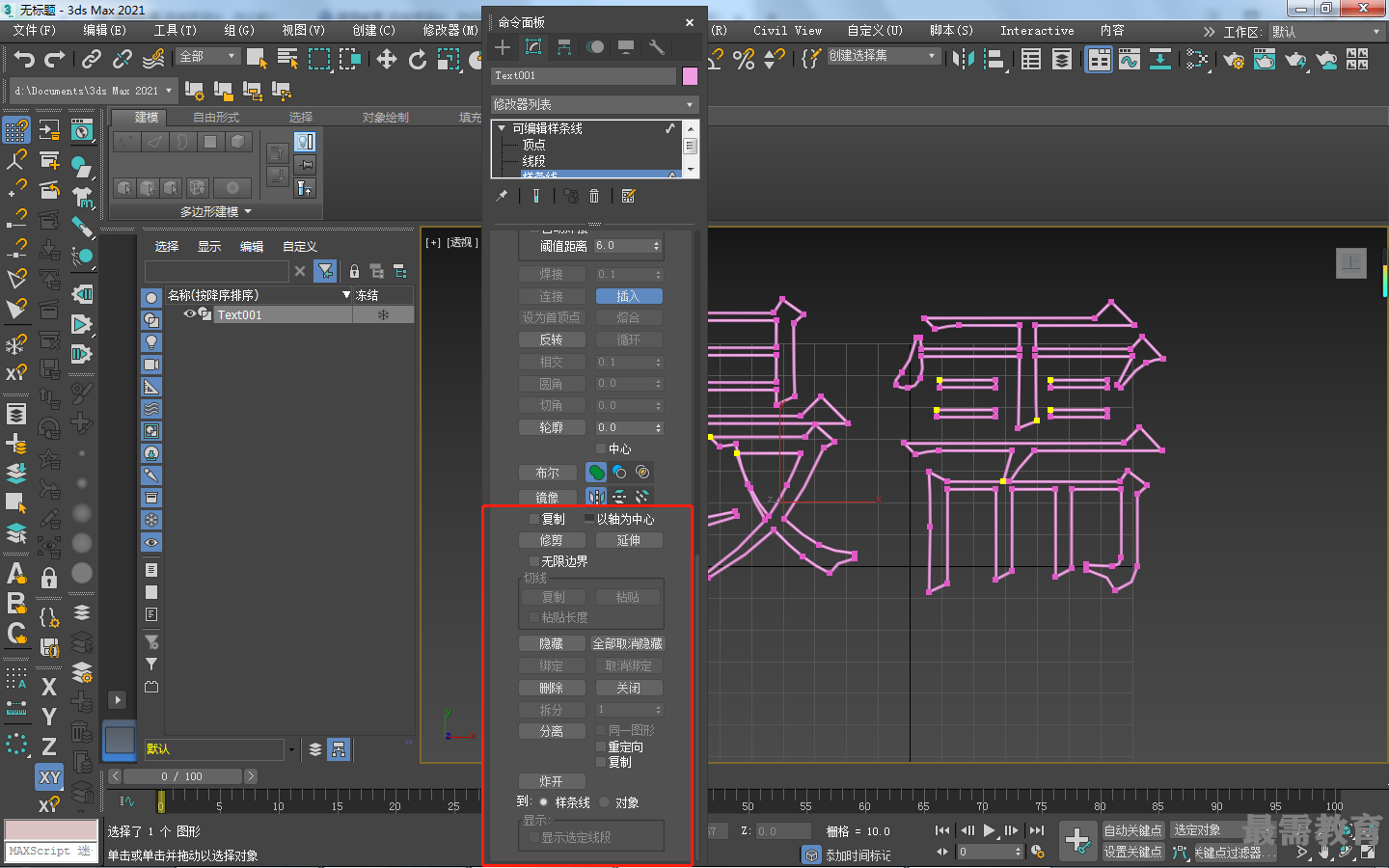Click the pink object color swatch
Image resolution: width=1389 pixels, height=868 pixels.
click(x=690, y=75)
